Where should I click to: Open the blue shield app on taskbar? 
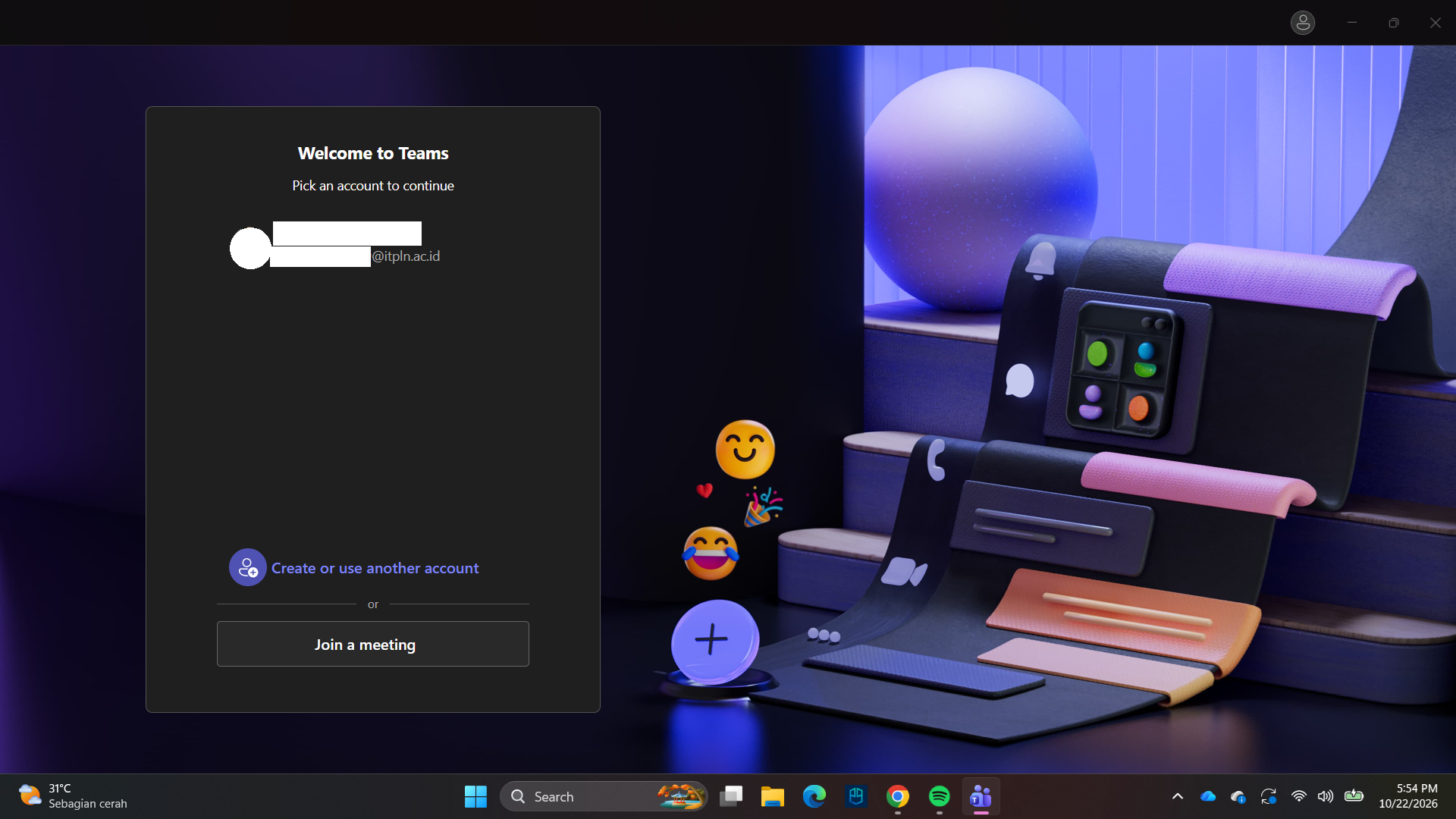(x=856, y=796)
